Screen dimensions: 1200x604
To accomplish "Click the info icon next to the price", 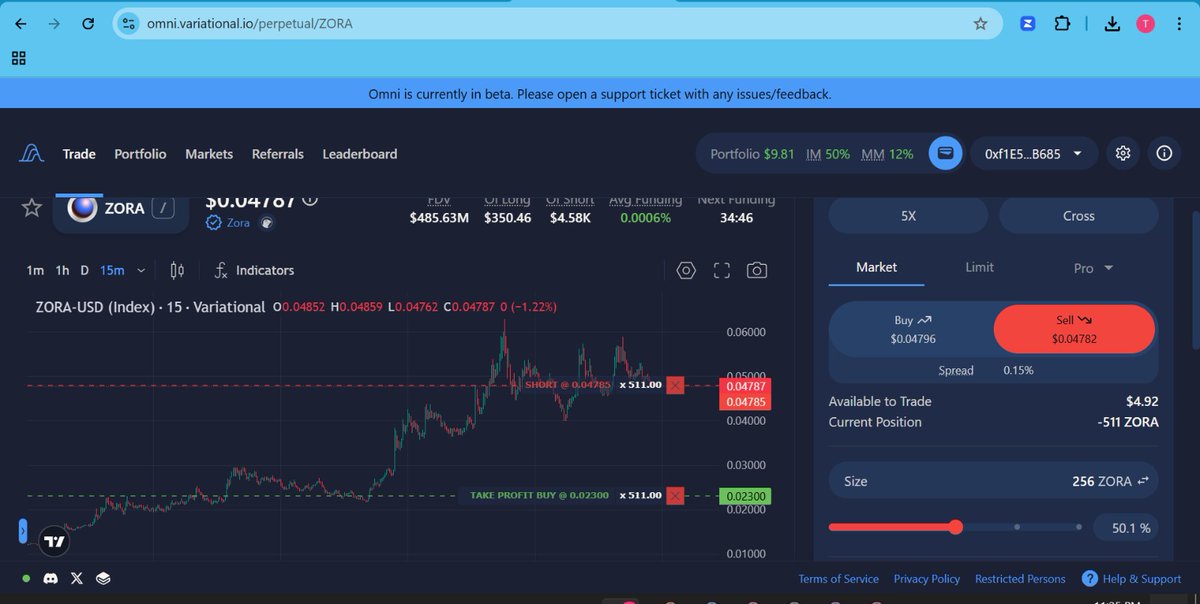I will tap(310, 199).
